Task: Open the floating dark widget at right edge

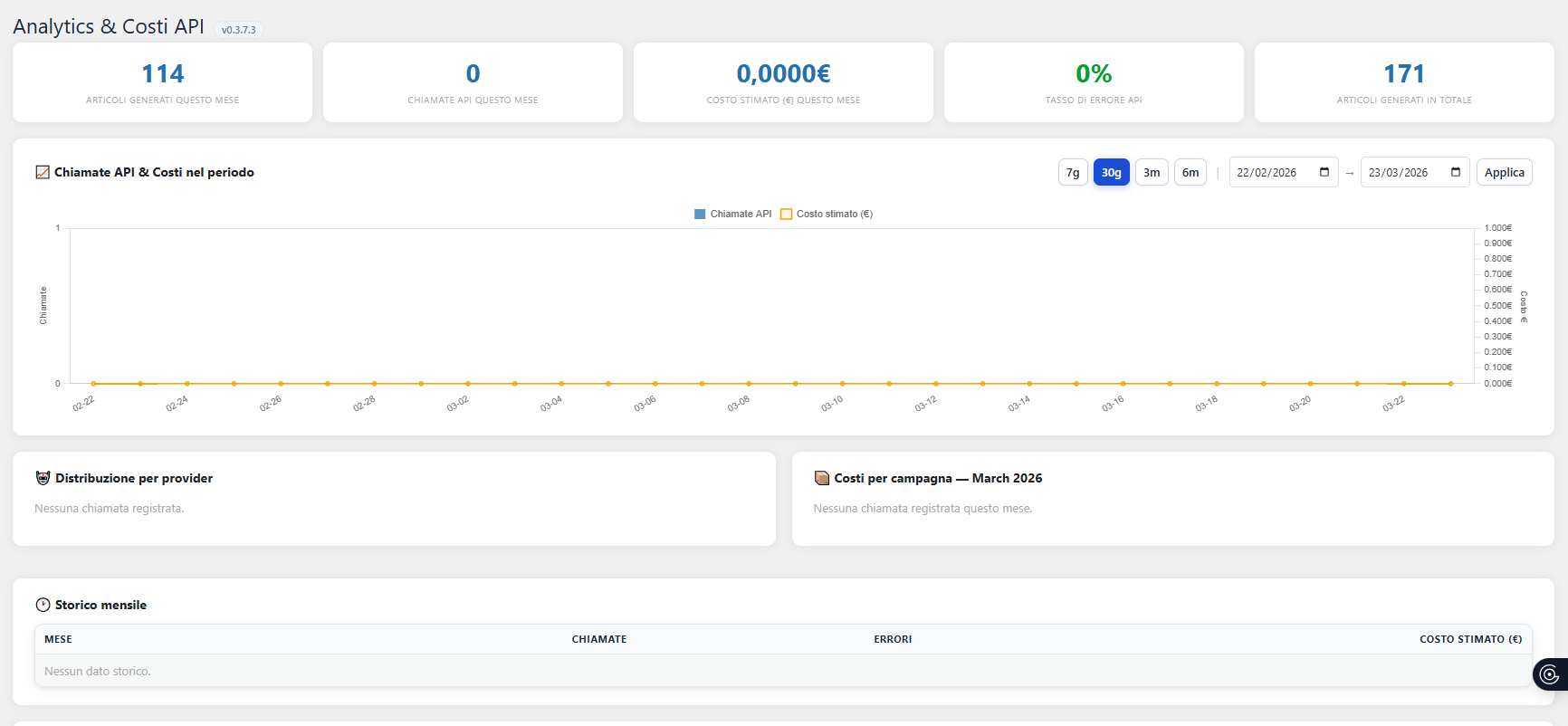Action: coord(1550,674)
